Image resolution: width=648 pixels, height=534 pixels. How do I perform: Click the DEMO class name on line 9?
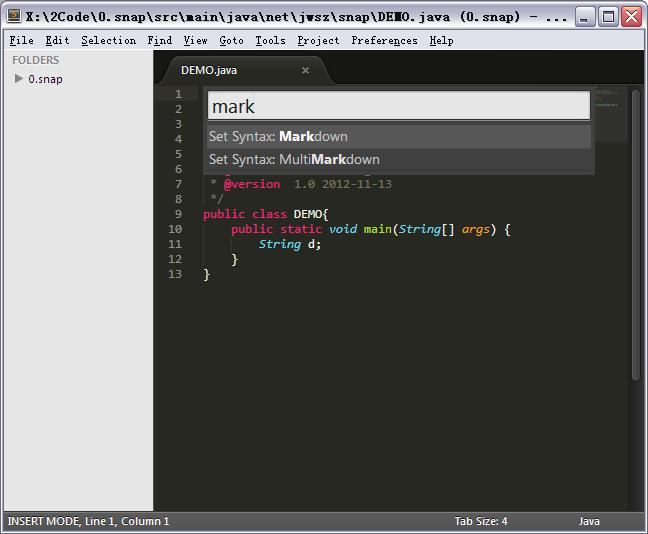point(307,214)
